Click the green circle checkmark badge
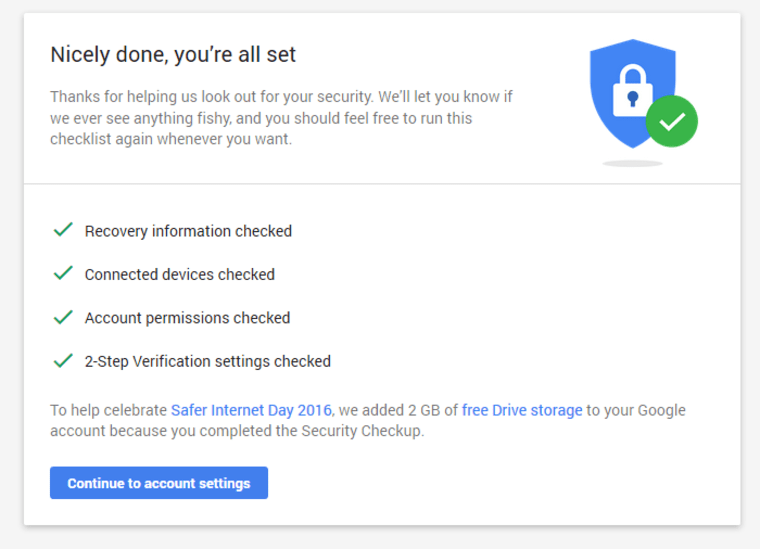760x549 pixels. (672, 121)
